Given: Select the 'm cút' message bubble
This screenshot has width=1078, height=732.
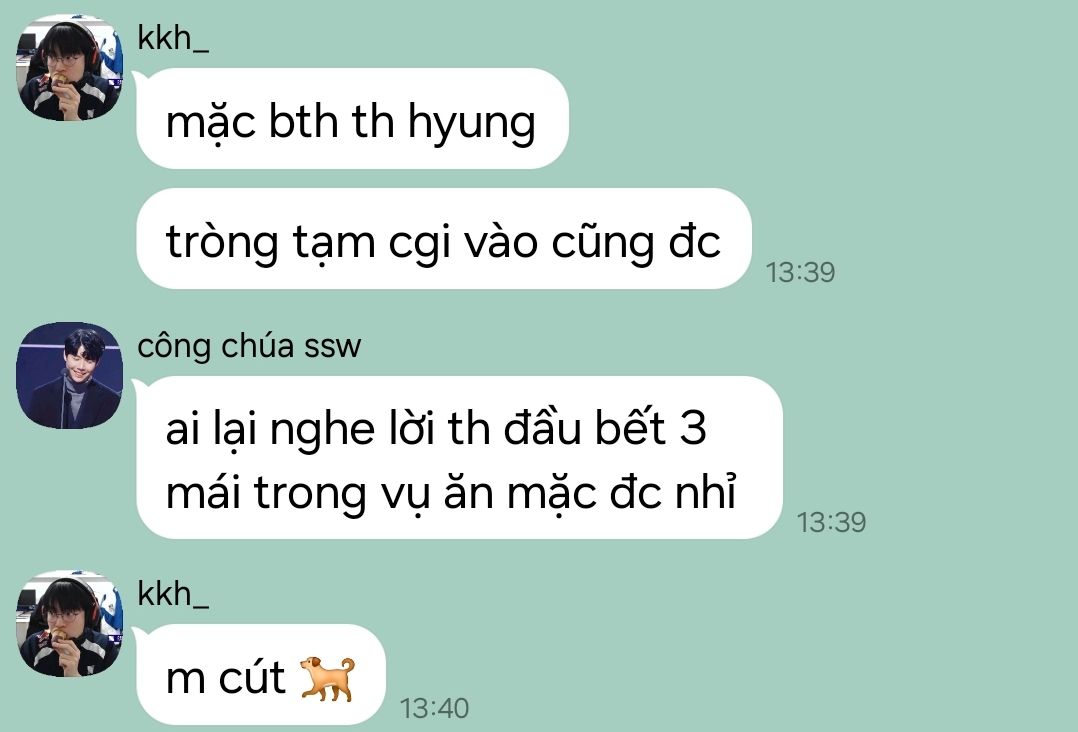Looking at the screenshot, I should tap(261, 675).
